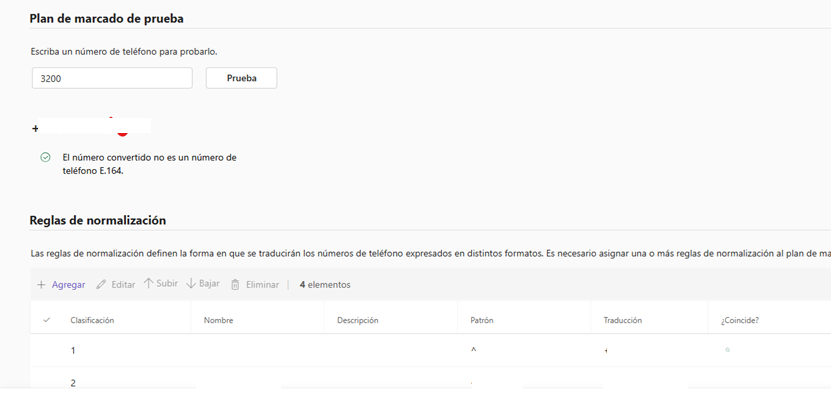Click the ¿Coincide? column header
Screen dimensions: 831x394
(740, 320)
